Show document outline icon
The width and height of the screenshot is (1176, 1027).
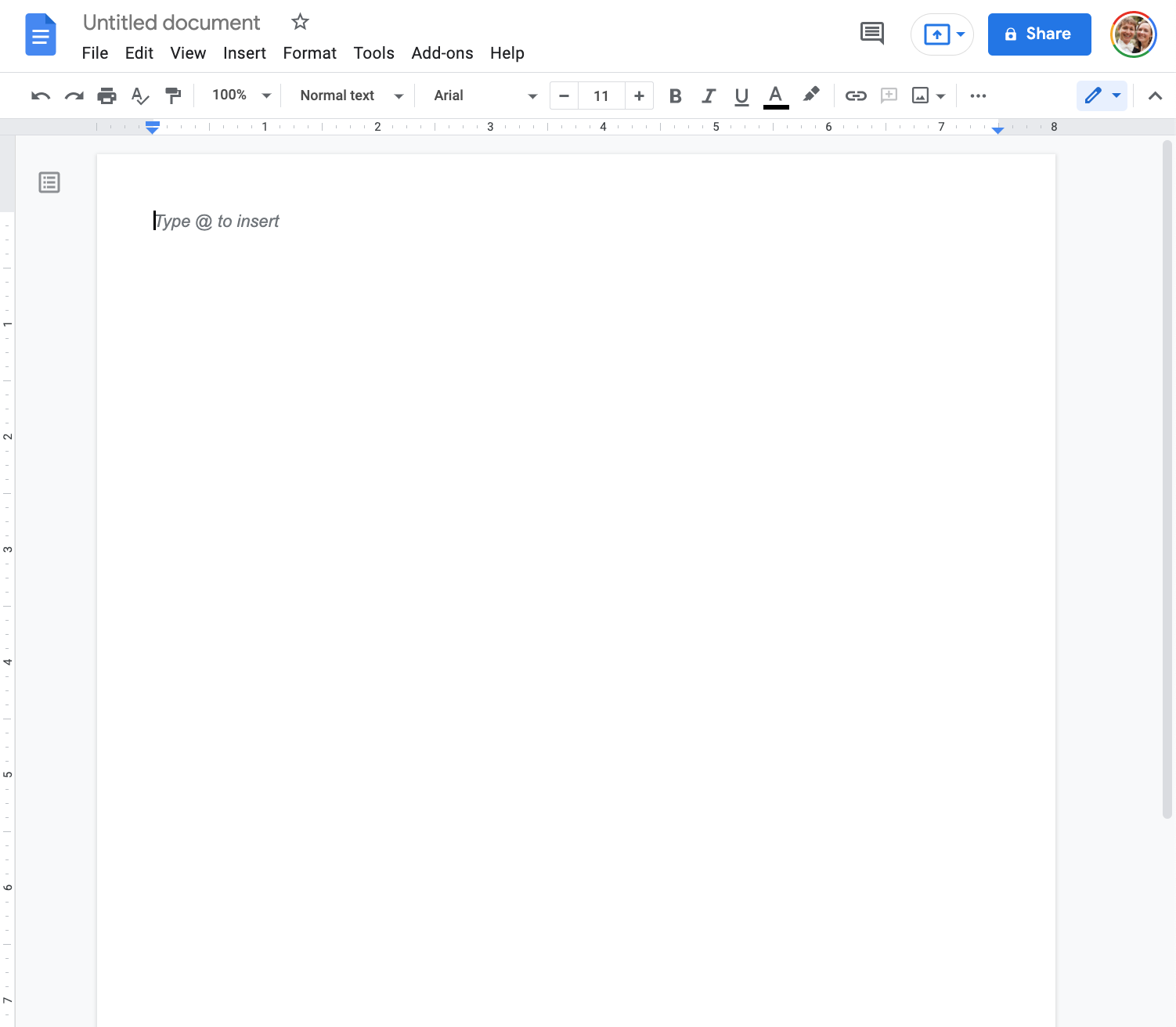pos(49,182)
